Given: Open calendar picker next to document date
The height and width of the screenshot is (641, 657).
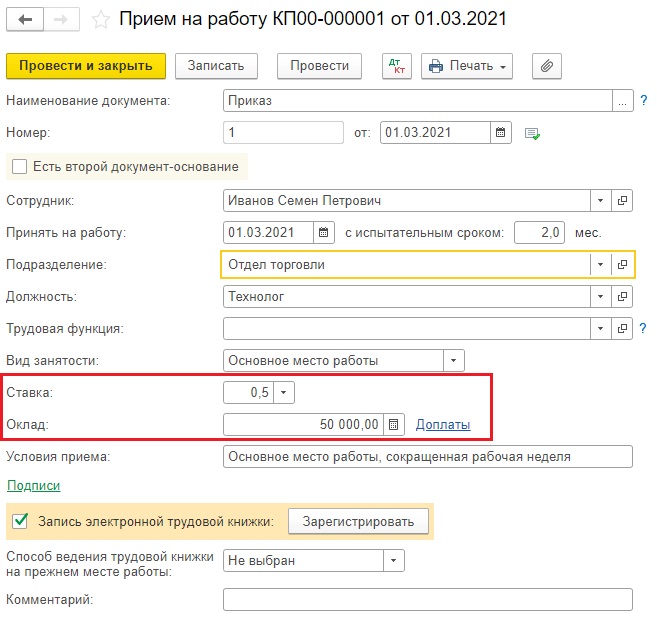Looking at the screenshot, I should pos(500,132).
